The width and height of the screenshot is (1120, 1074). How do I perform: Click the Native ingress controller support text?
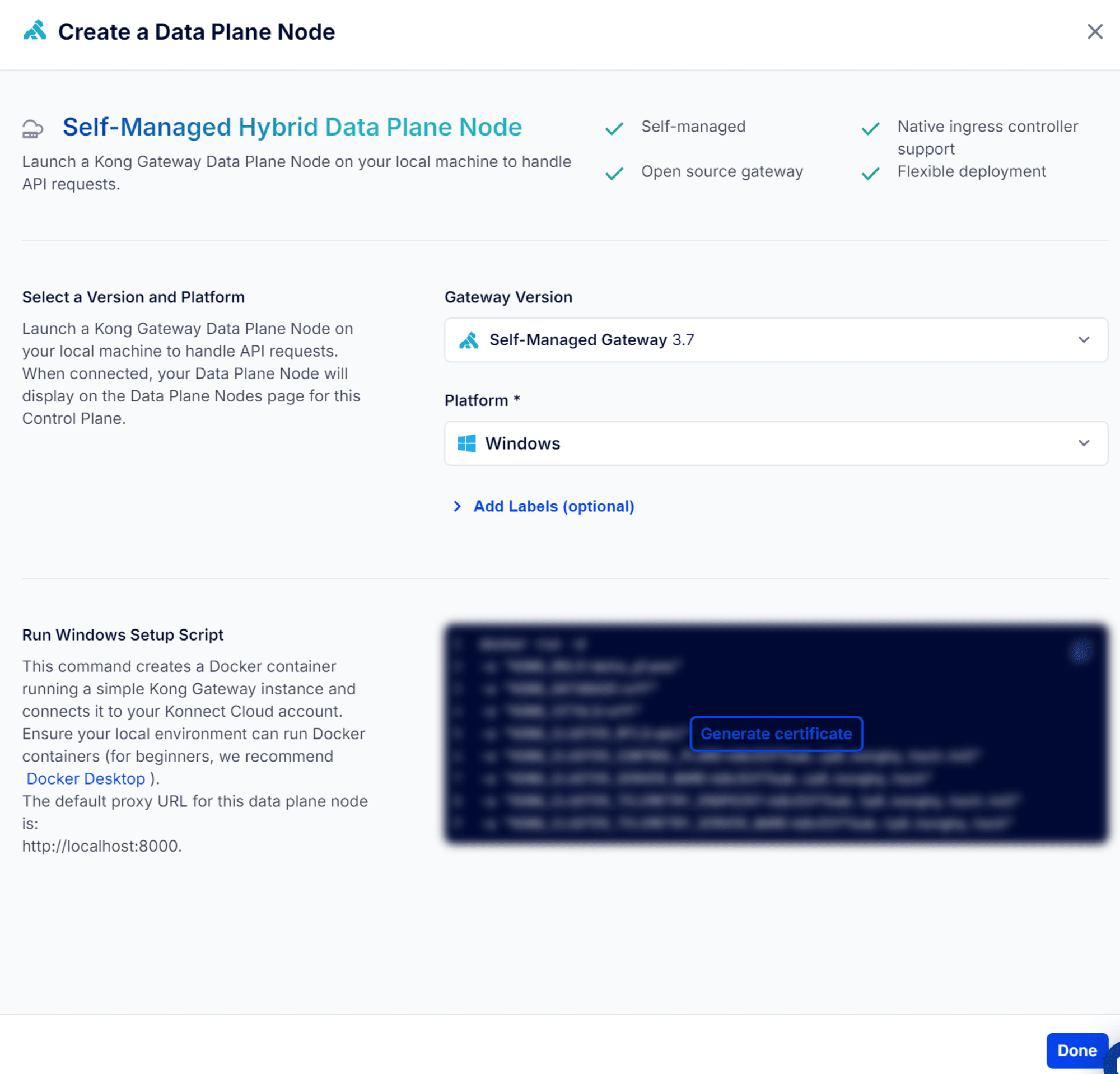click(987, 137)
